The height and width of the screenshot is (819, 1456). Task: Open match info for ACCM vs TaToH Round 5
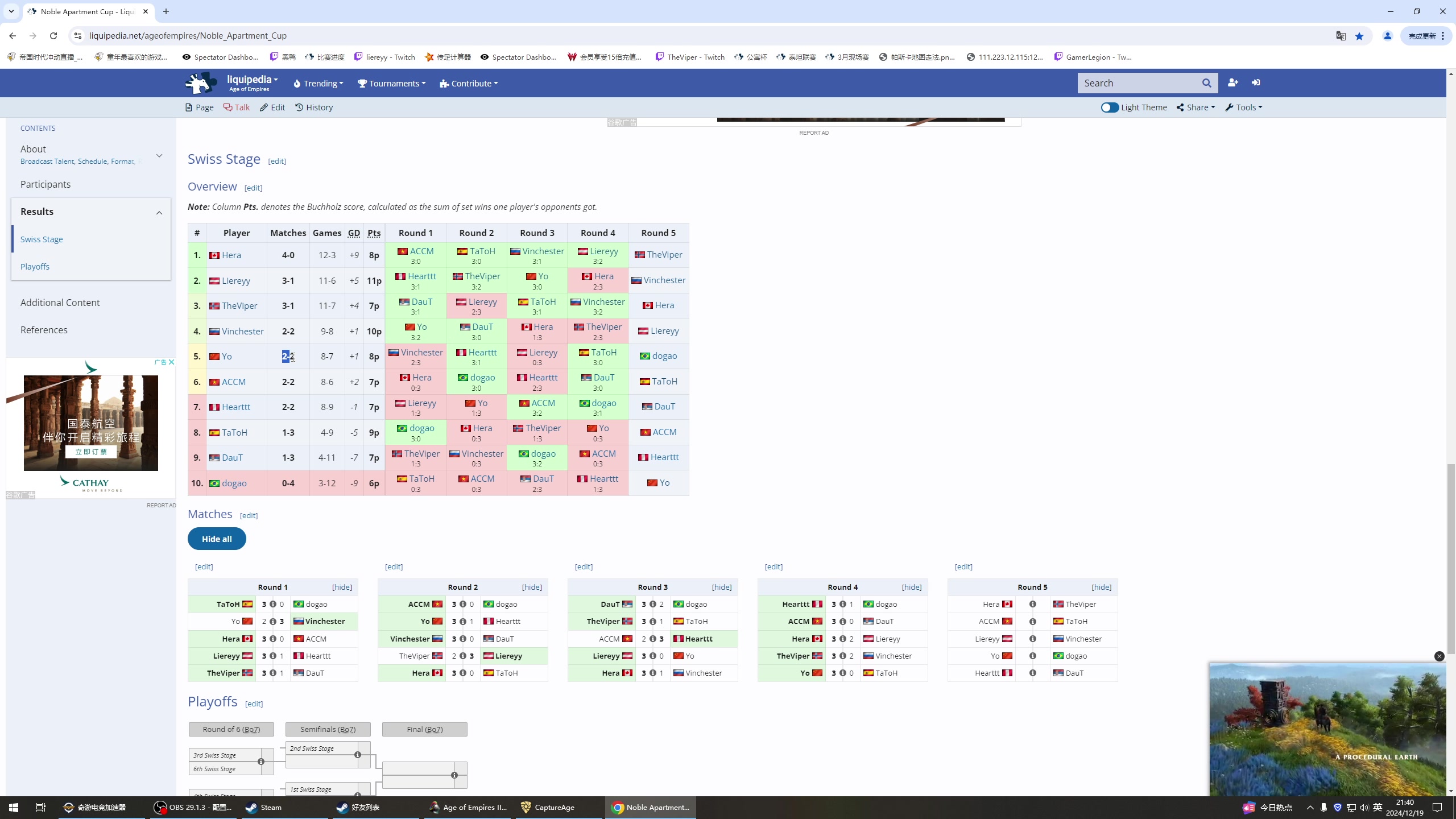[1032, 622]
